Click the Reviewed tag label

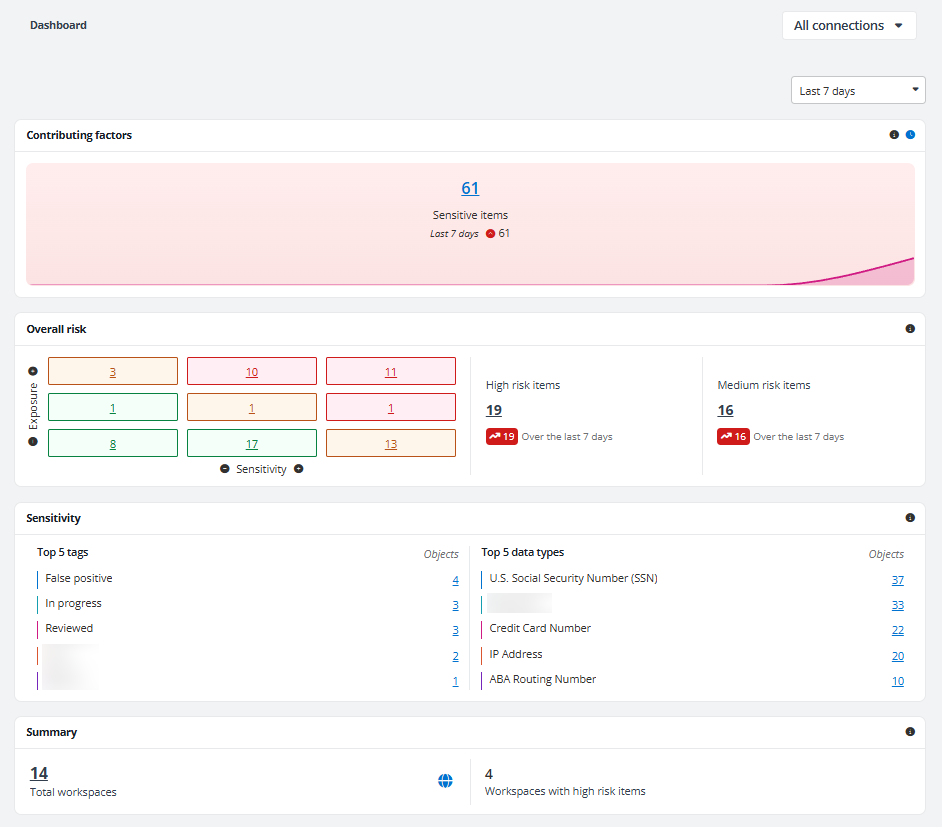[69, 628]
